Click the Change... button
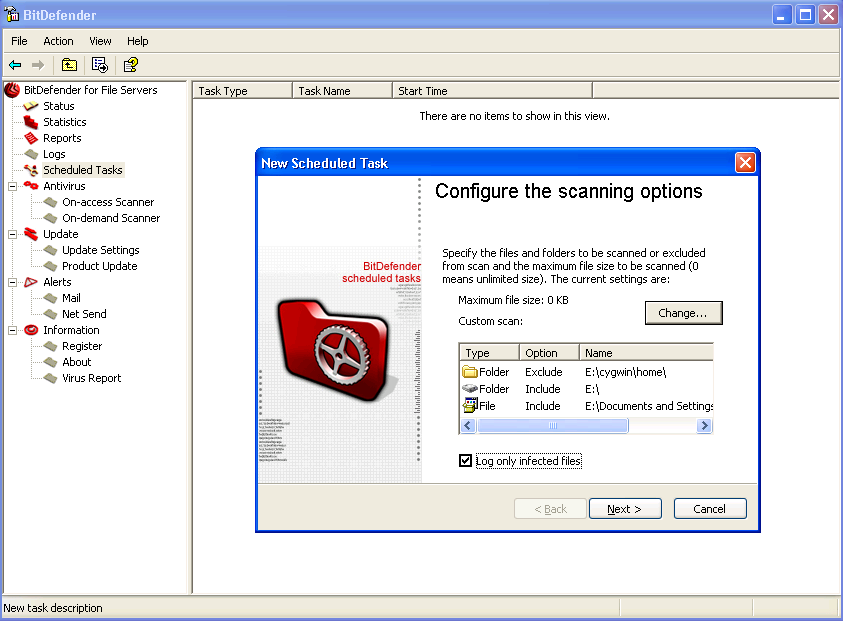Viewport: 843px width, 621px height. tap(683, 313)
